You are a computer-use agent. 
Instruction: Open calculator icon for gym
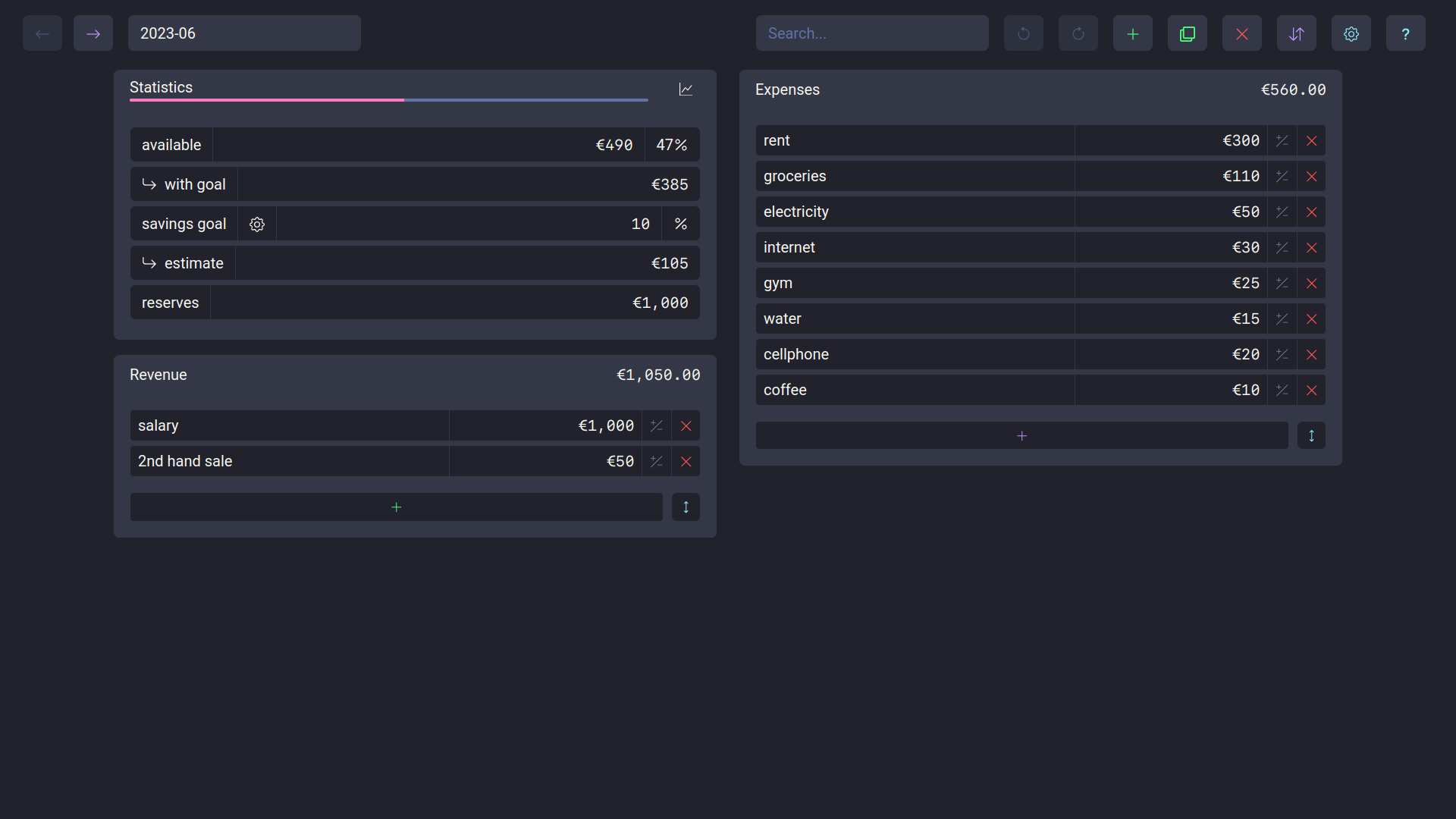1282,283
